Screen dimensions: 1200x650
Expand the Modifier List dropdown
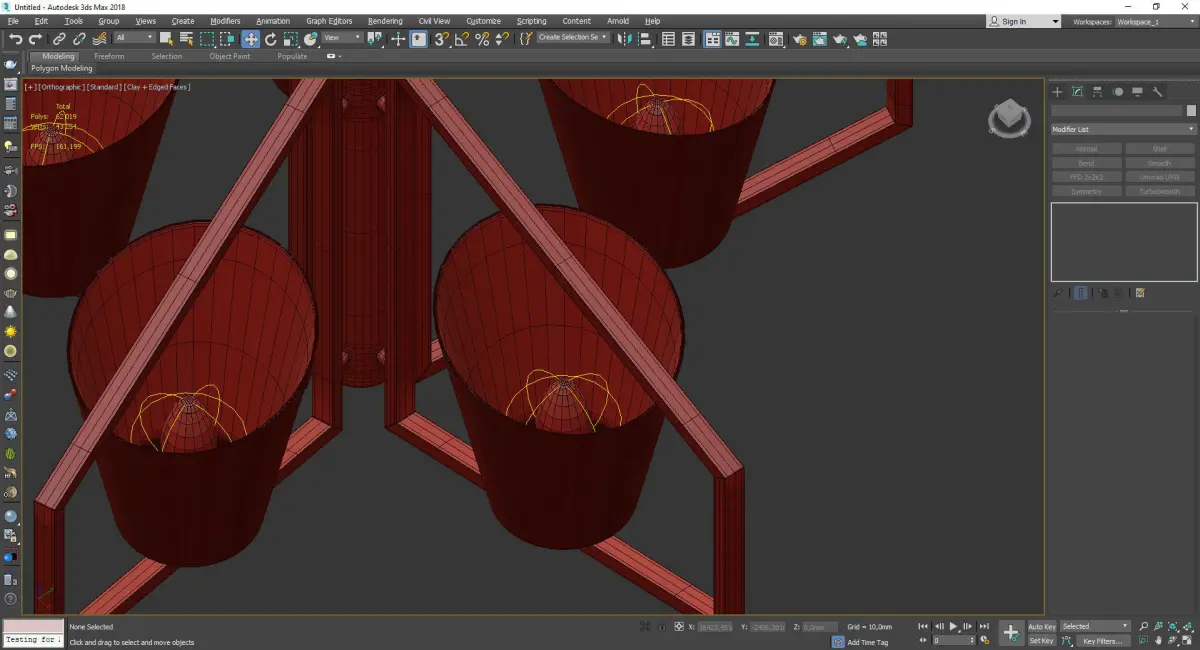point(1123,129)
